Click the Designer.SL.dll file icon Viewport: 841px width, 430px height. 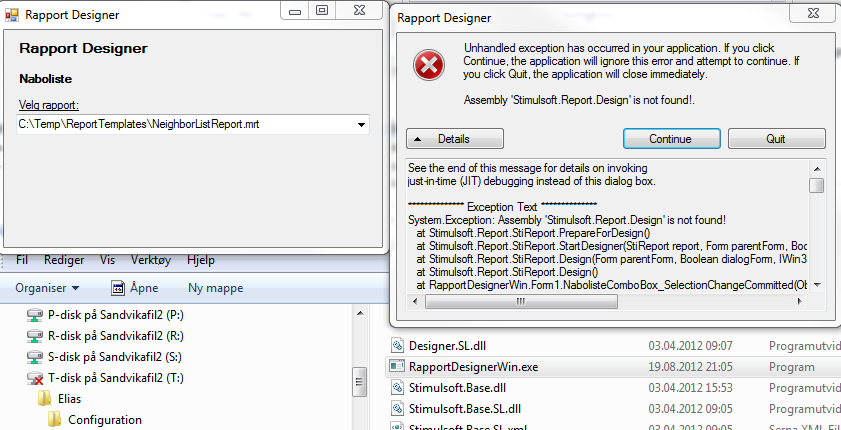[x=397, y=346]
